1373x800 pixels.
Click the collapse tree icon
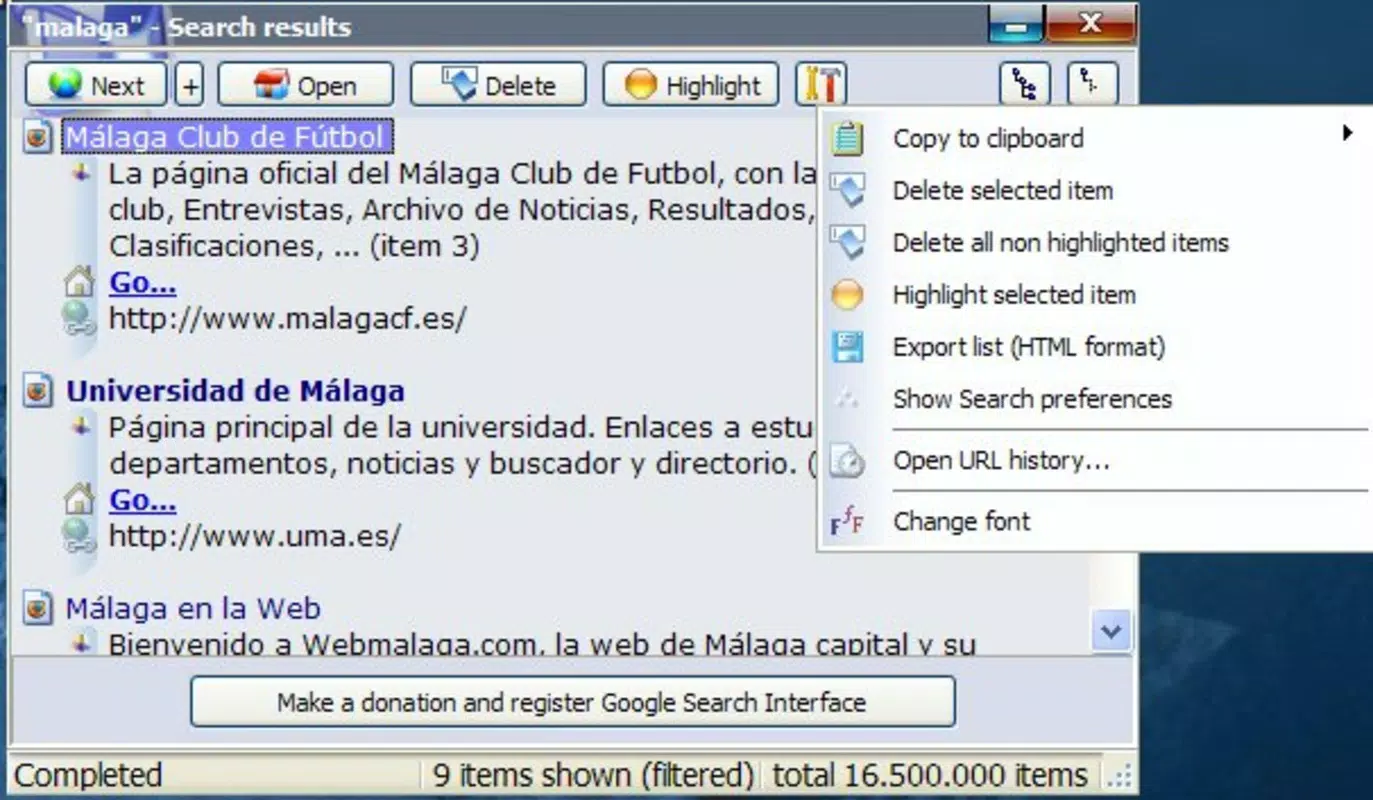click(x=1093, y=85)
